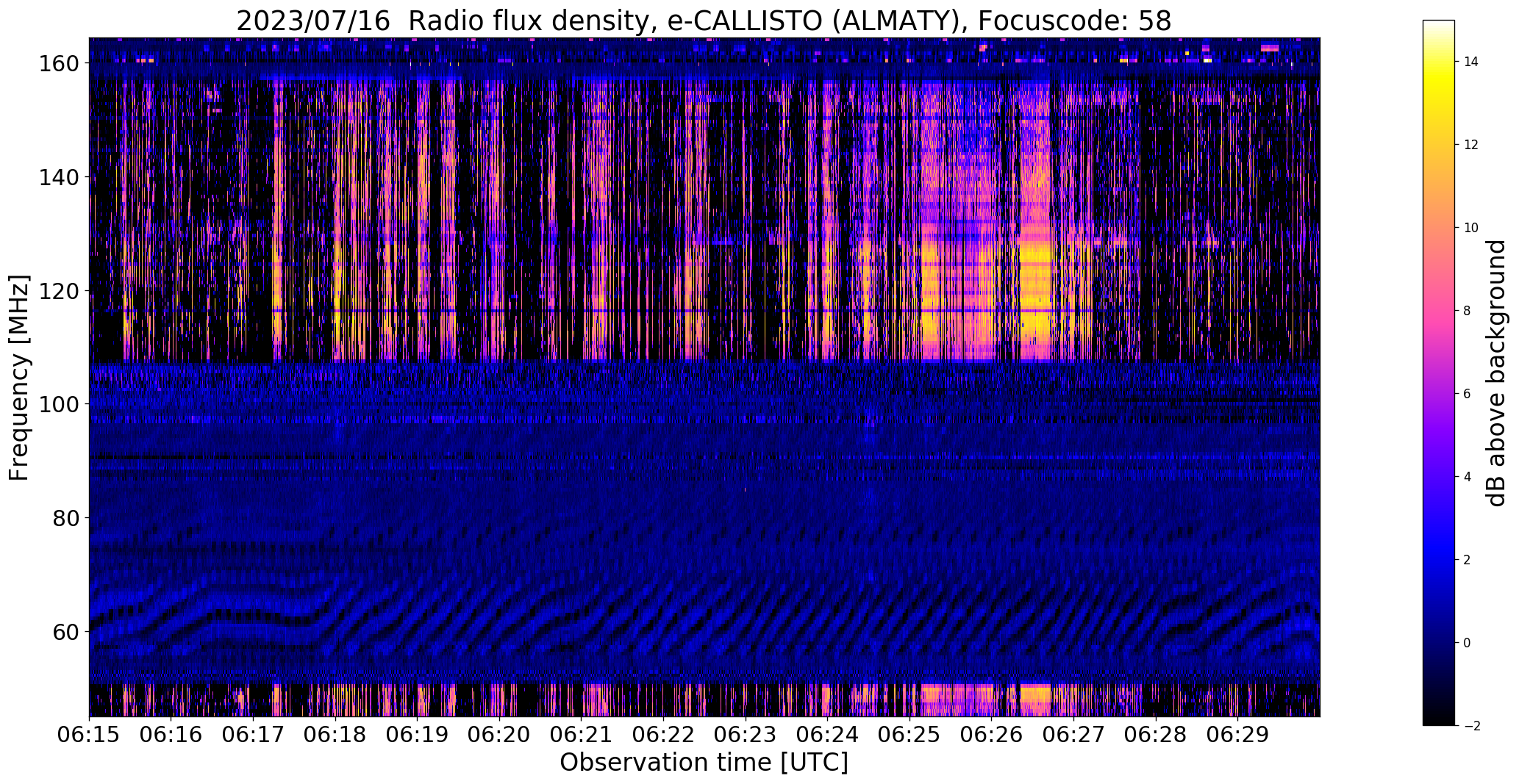The height and width of the screenshot is (784, 1519).
Task: Click the 'Observation time [UTC]' axis label
Action: click(x=704, y=763)
